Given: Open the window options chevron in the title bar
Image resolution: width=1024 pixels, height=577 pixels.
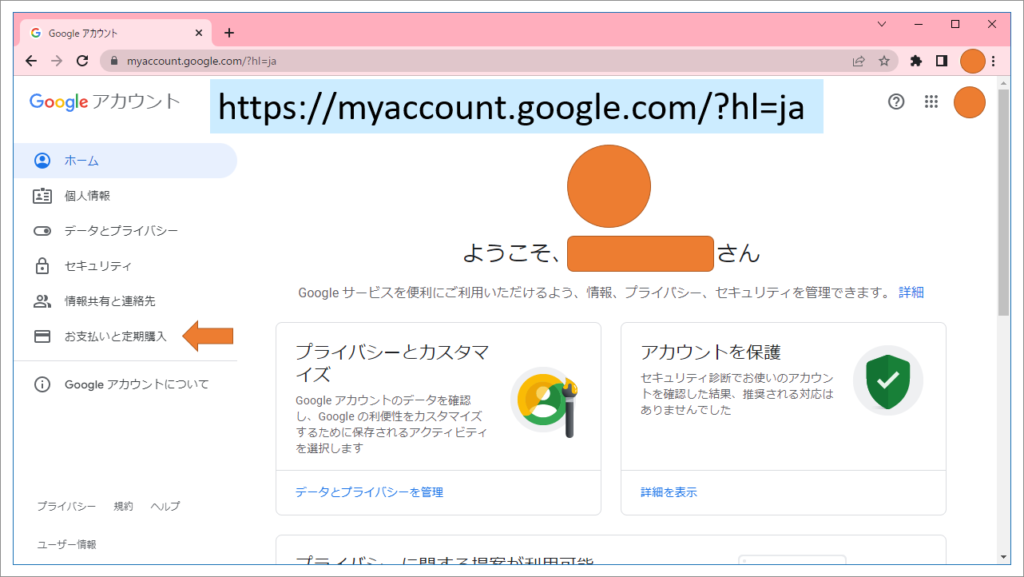Looking at the screenshot, I should point(882,23).
